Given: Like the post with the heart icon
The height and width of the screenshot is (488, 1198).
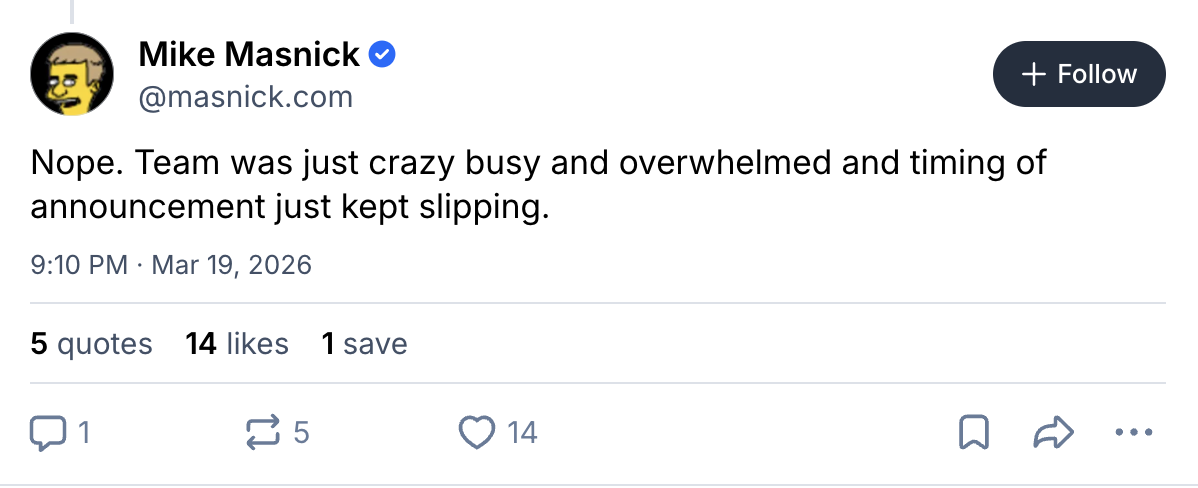Looking at the screenshot, I should point(477,432).
